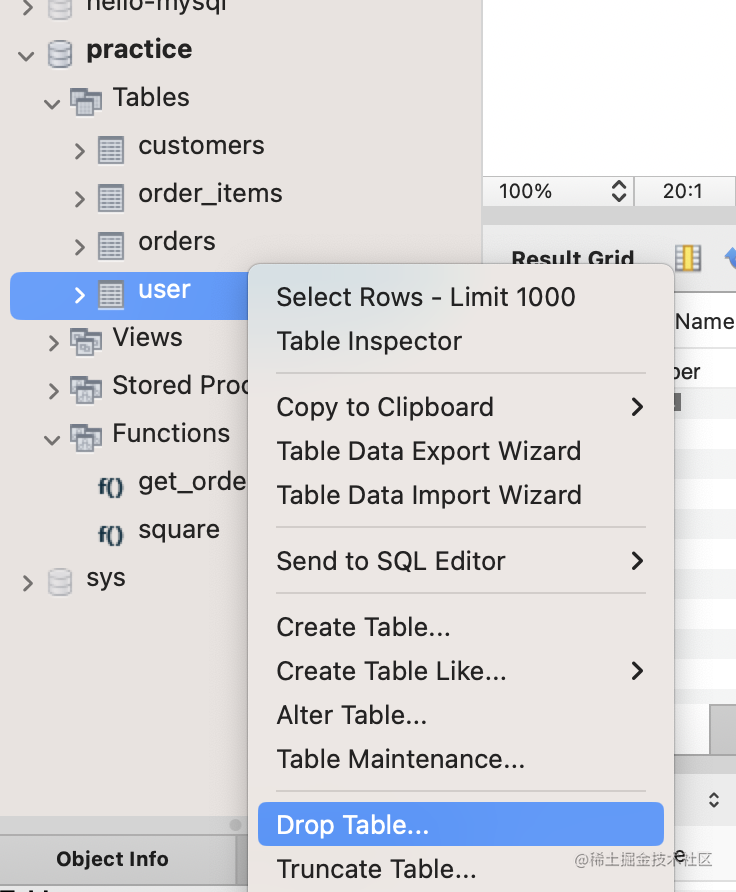The image size is (736, 892).
Task: Click the Result Grid icon
Action: (687, 258)
